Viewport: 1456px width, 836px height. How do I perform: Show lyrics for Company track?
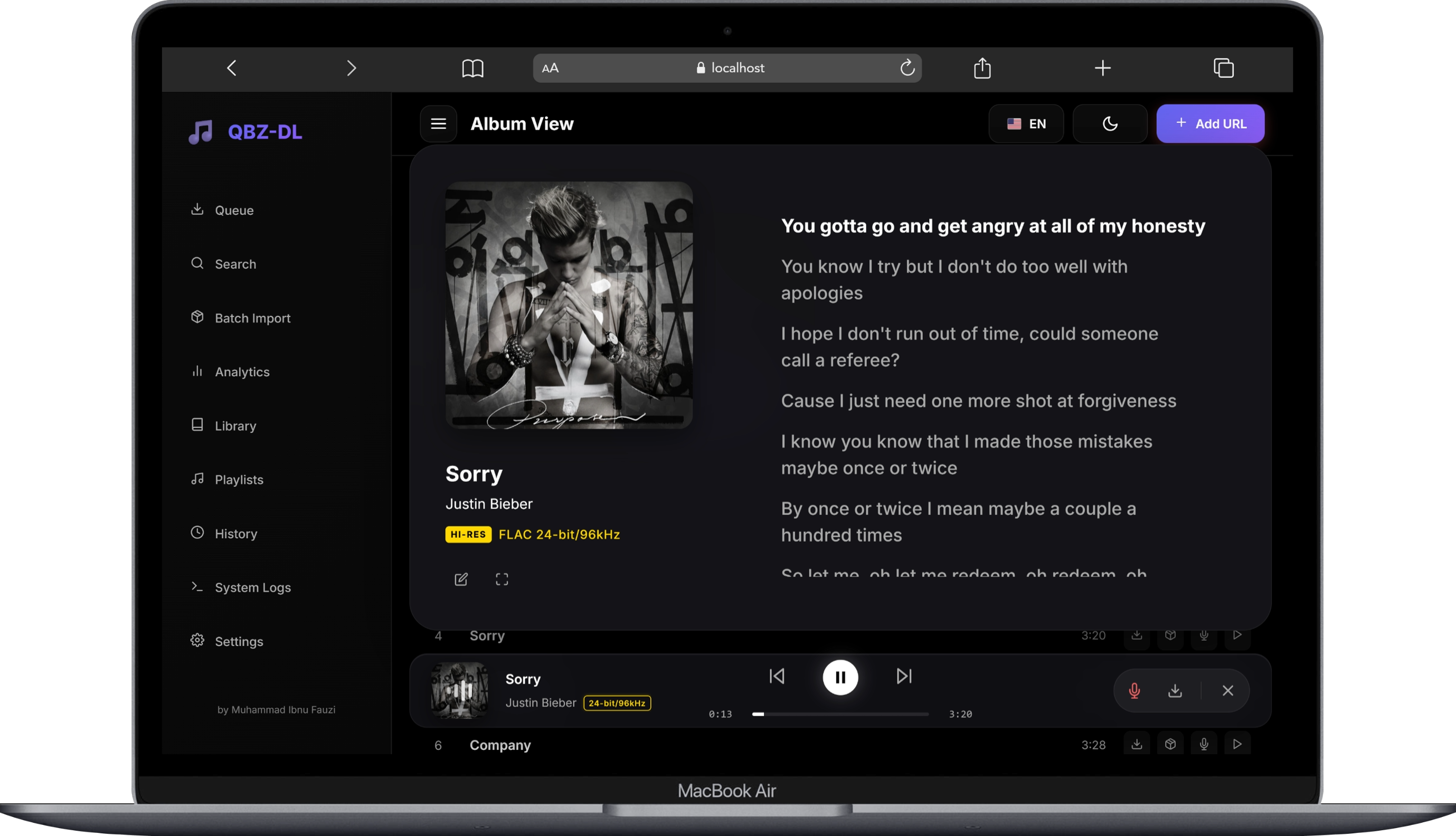tap(1204, 744)
